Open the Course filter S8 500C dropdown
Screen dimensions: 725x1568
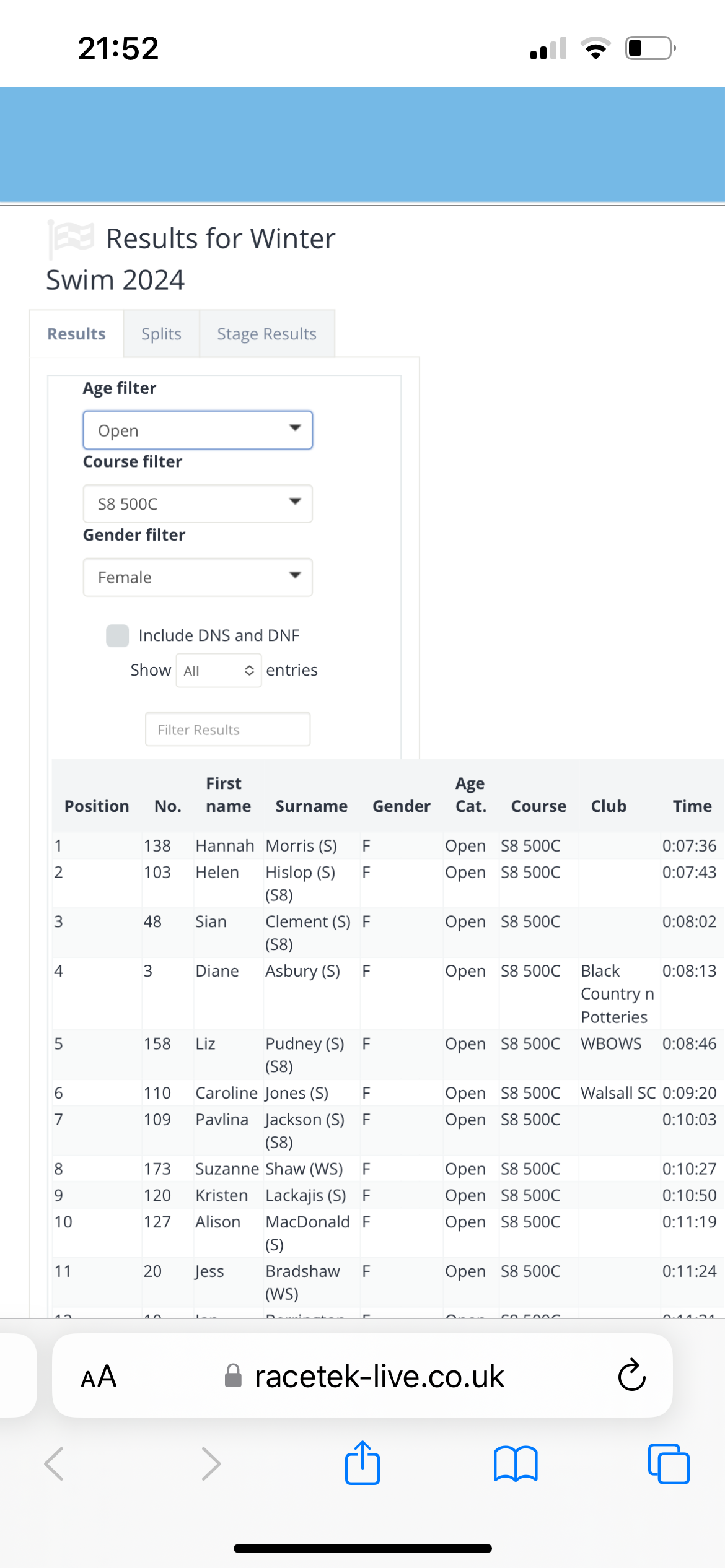(x=198, y=503)
